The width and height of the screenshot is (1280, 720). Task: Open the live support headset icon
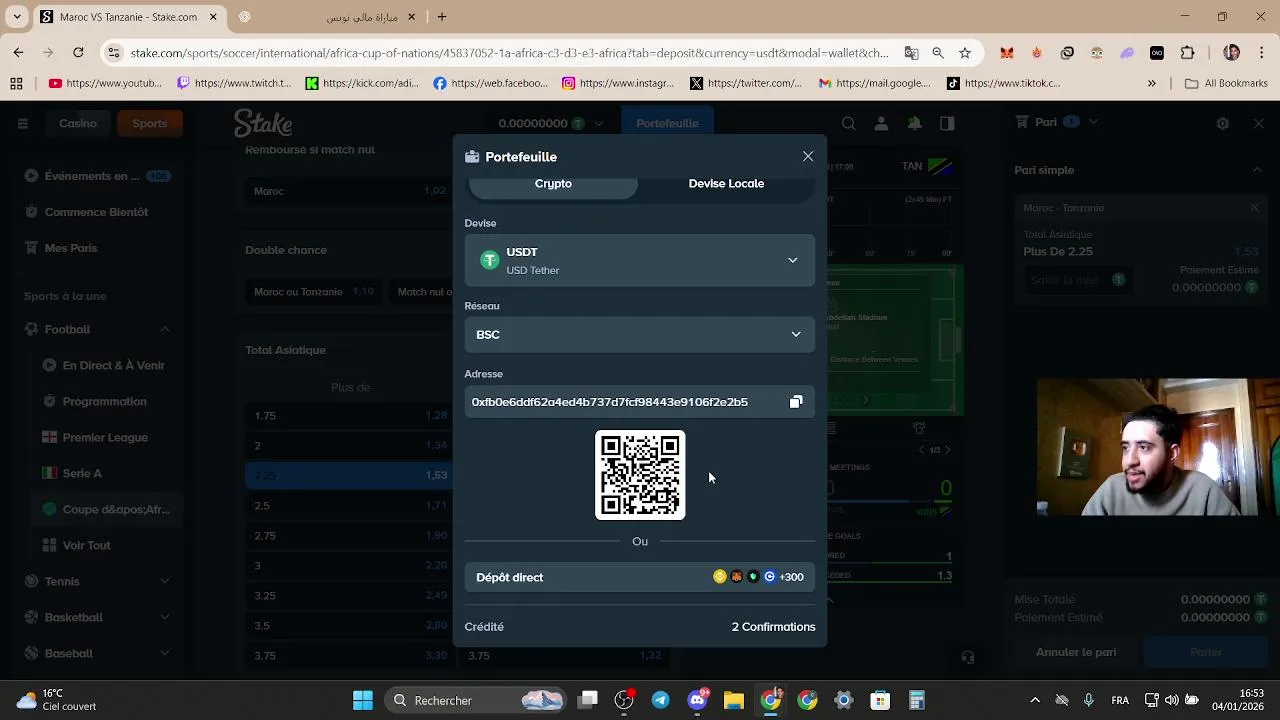pos(967,657)
